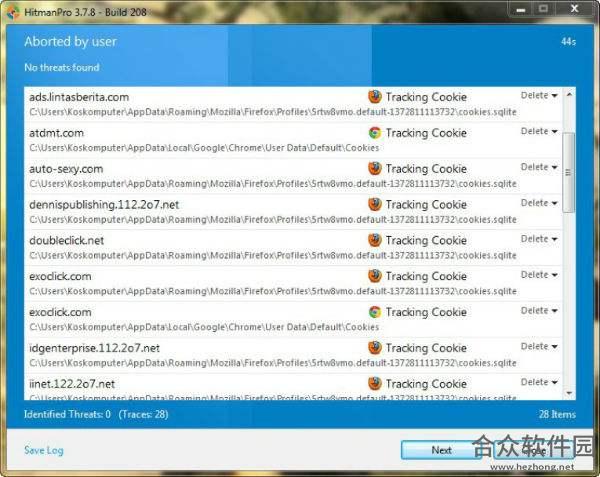Open the Delete dropdown for atdmt.com

pos(539,131)
